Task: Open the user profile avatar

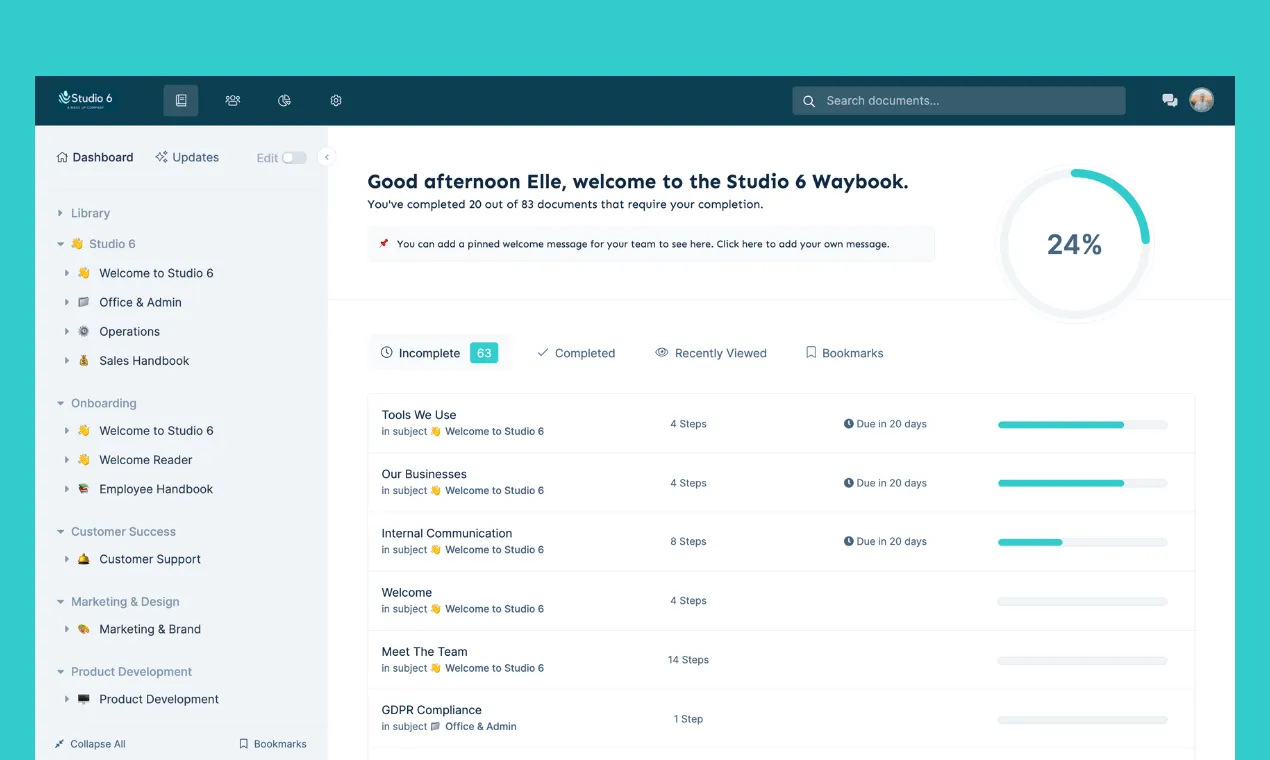Action: [1201, 100]
